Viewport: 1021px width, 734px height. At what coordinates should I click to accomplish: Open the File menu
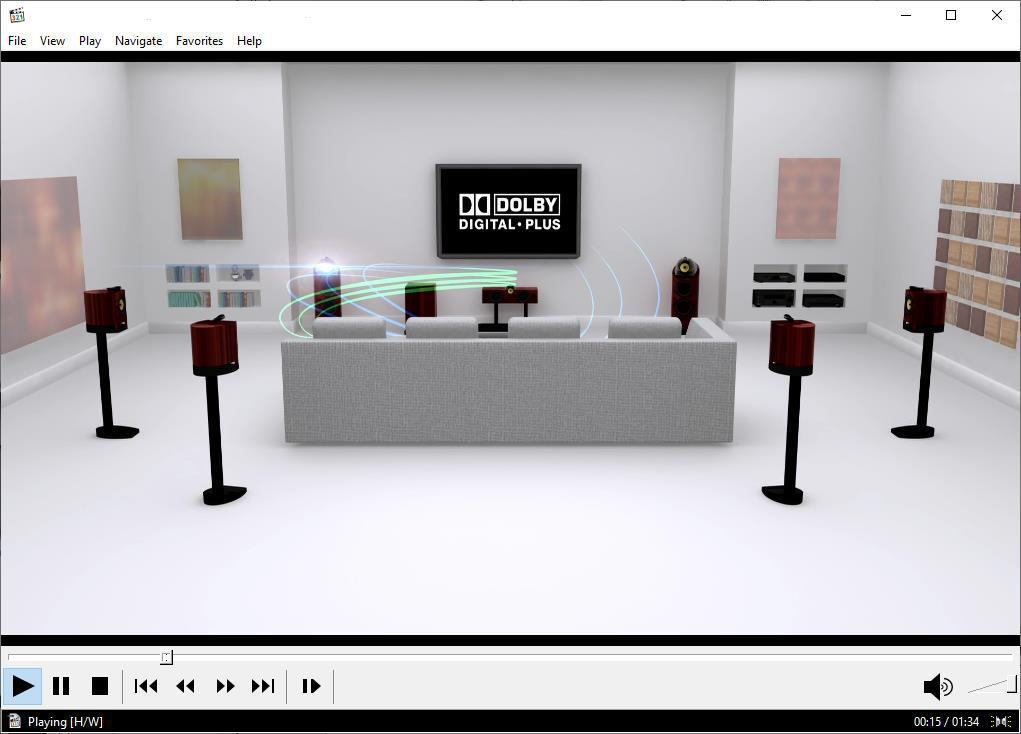pyautogui.click(x=17, y=40)
